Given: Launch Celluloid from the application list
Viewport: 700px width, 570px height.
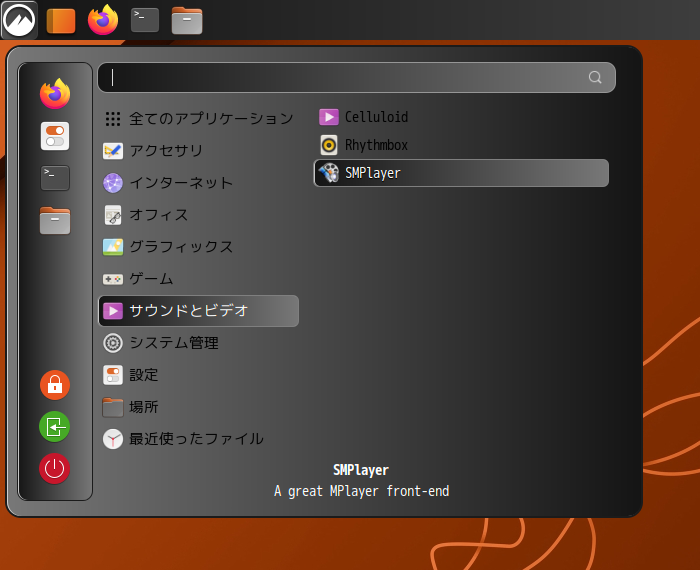Looking at the screenshot, I should point(461,117).
